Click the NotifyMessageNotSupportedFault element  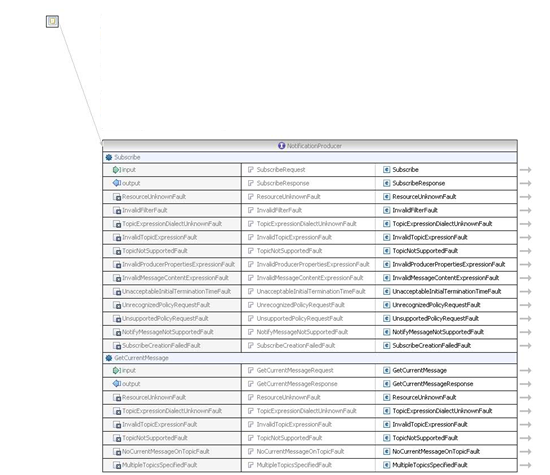coord(438,332)
